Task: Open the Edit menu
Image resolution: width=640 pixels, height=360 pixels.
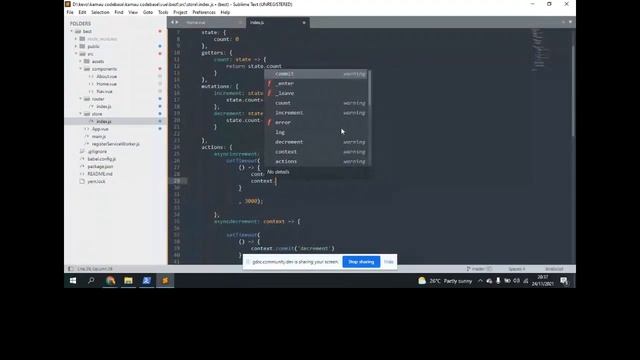Action: 82,12
